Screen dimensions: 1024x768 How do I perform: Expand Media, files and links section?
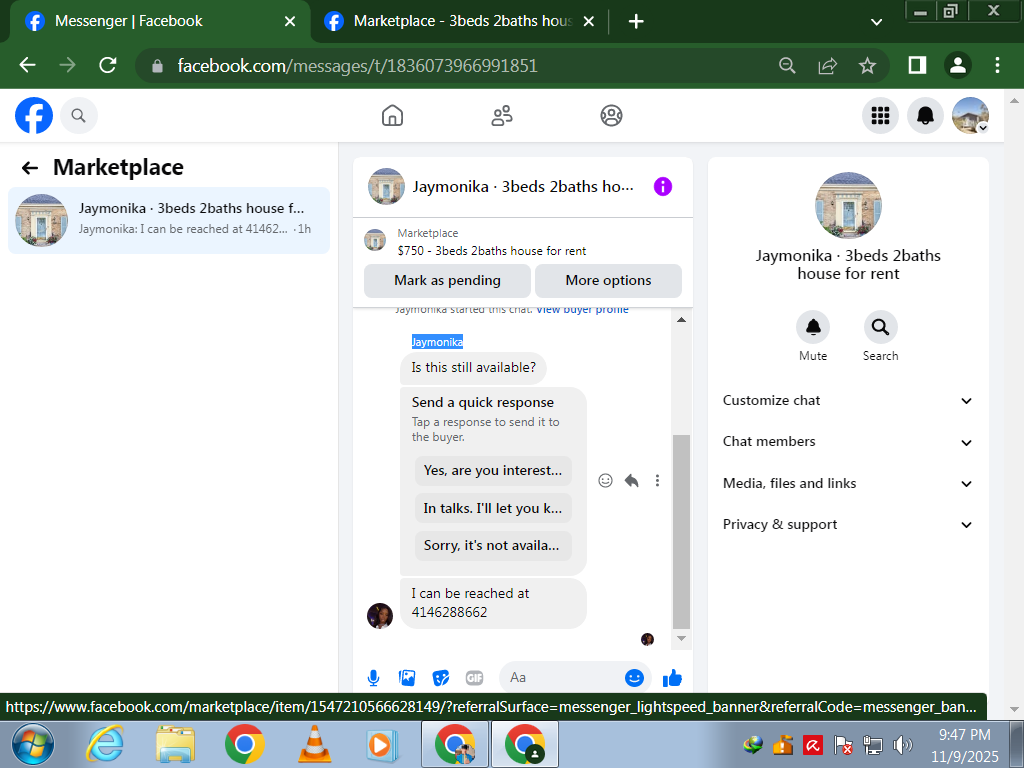coord(848,483)
